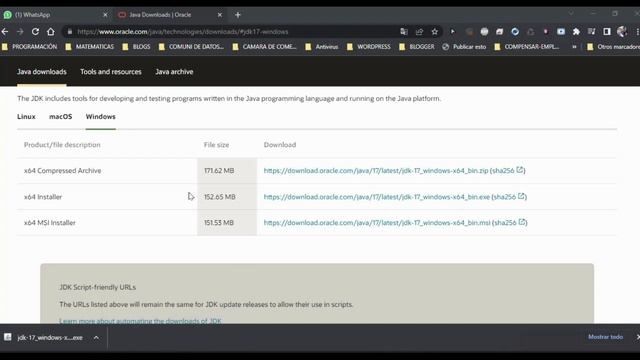Bookmark this page with the star icon

[x=435, y=31]
